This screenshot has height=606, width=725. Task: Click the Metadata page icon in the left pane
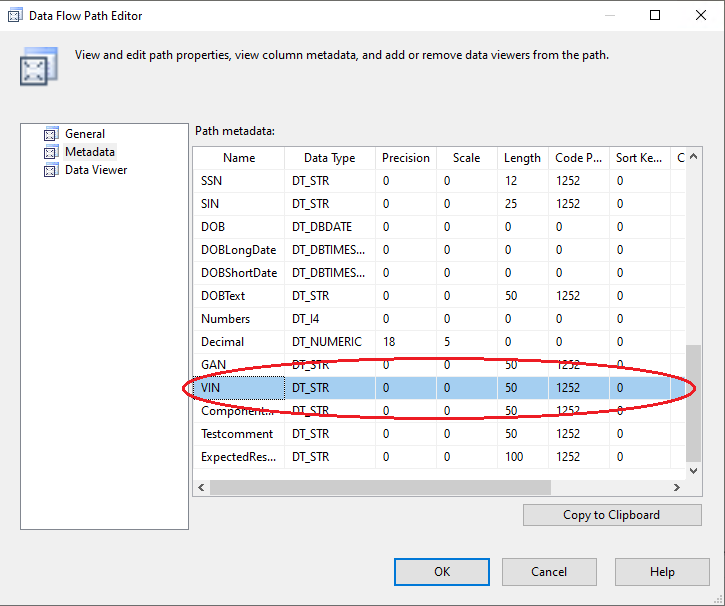pyautogui.click(x=51, y=152)
